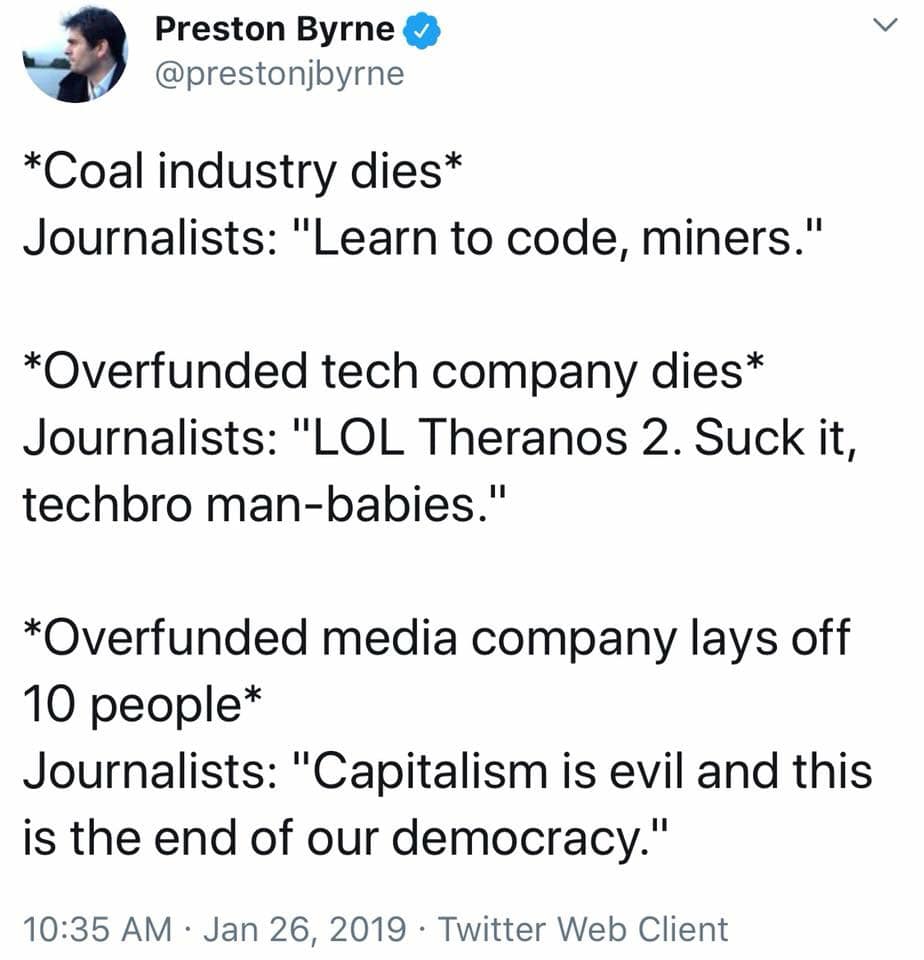
Task: Click the "*Coal industry dies*" line
Action: click(x=242, y=172)
